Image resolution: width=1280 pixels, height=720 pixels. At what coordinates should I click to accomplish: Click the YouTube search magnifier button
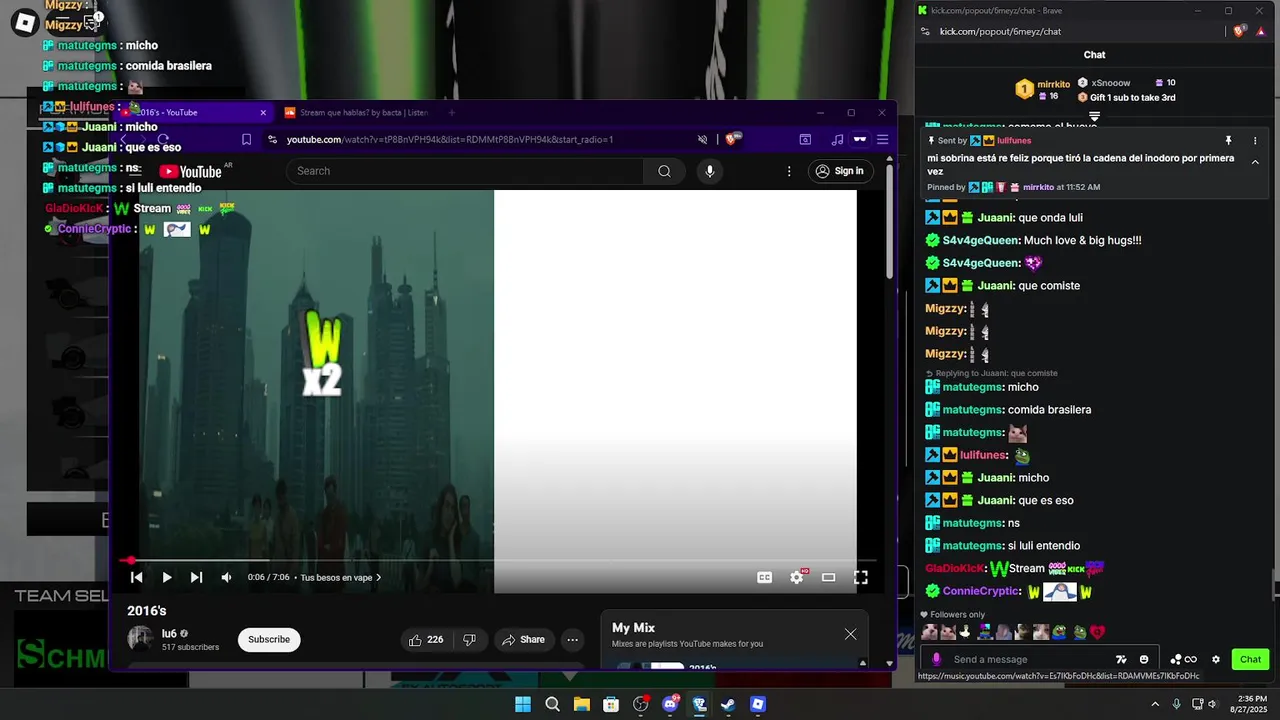[x=664, y=171]
